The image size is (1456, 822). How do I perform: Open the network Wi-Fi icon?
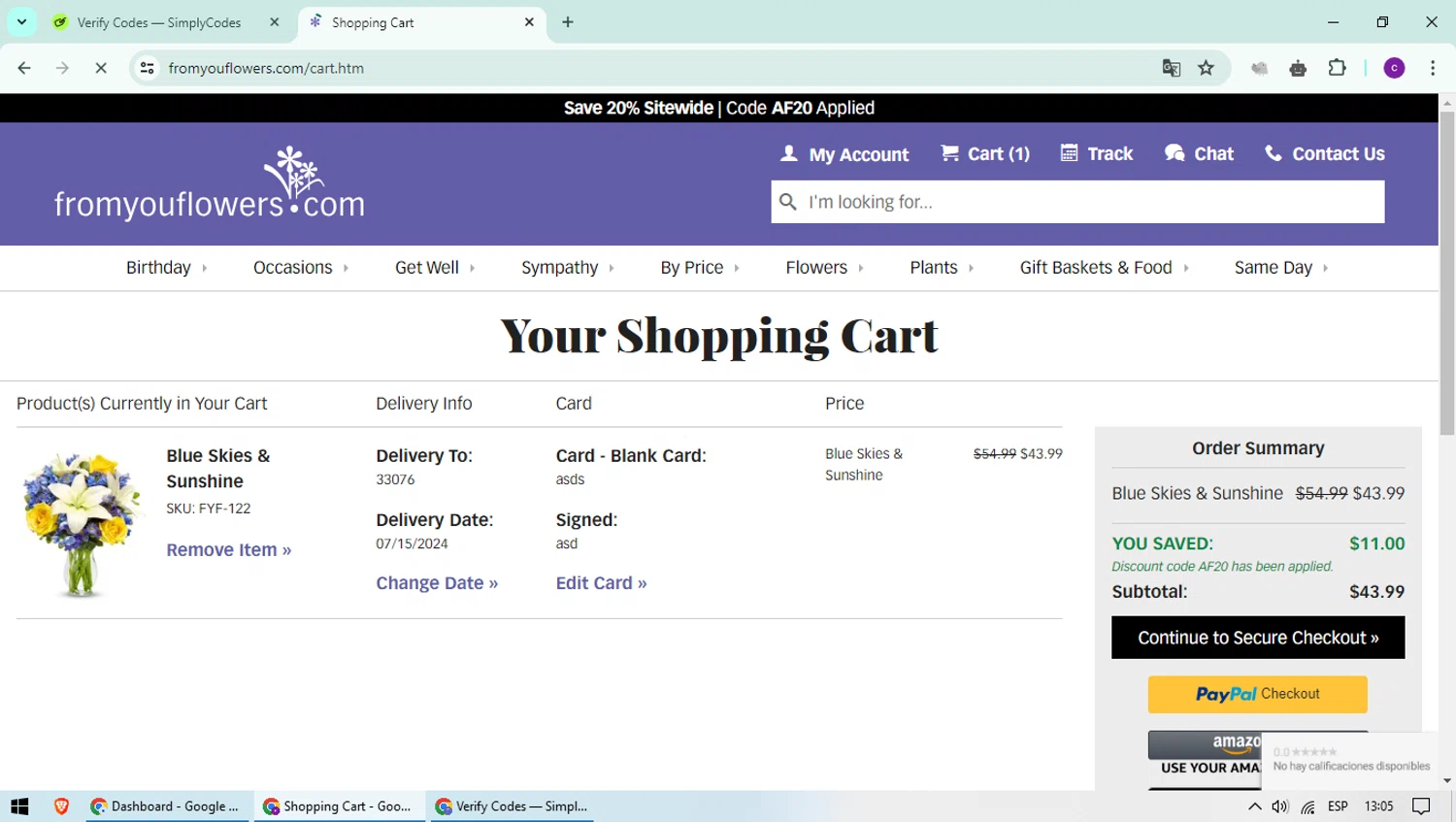[x=1308, y=806]
